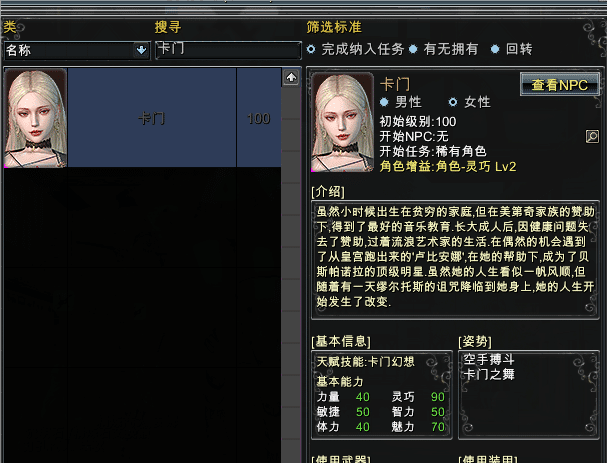Open the 名称 category combo box
The height and width of the screenshot is (463, 607).
click(77, 50)
